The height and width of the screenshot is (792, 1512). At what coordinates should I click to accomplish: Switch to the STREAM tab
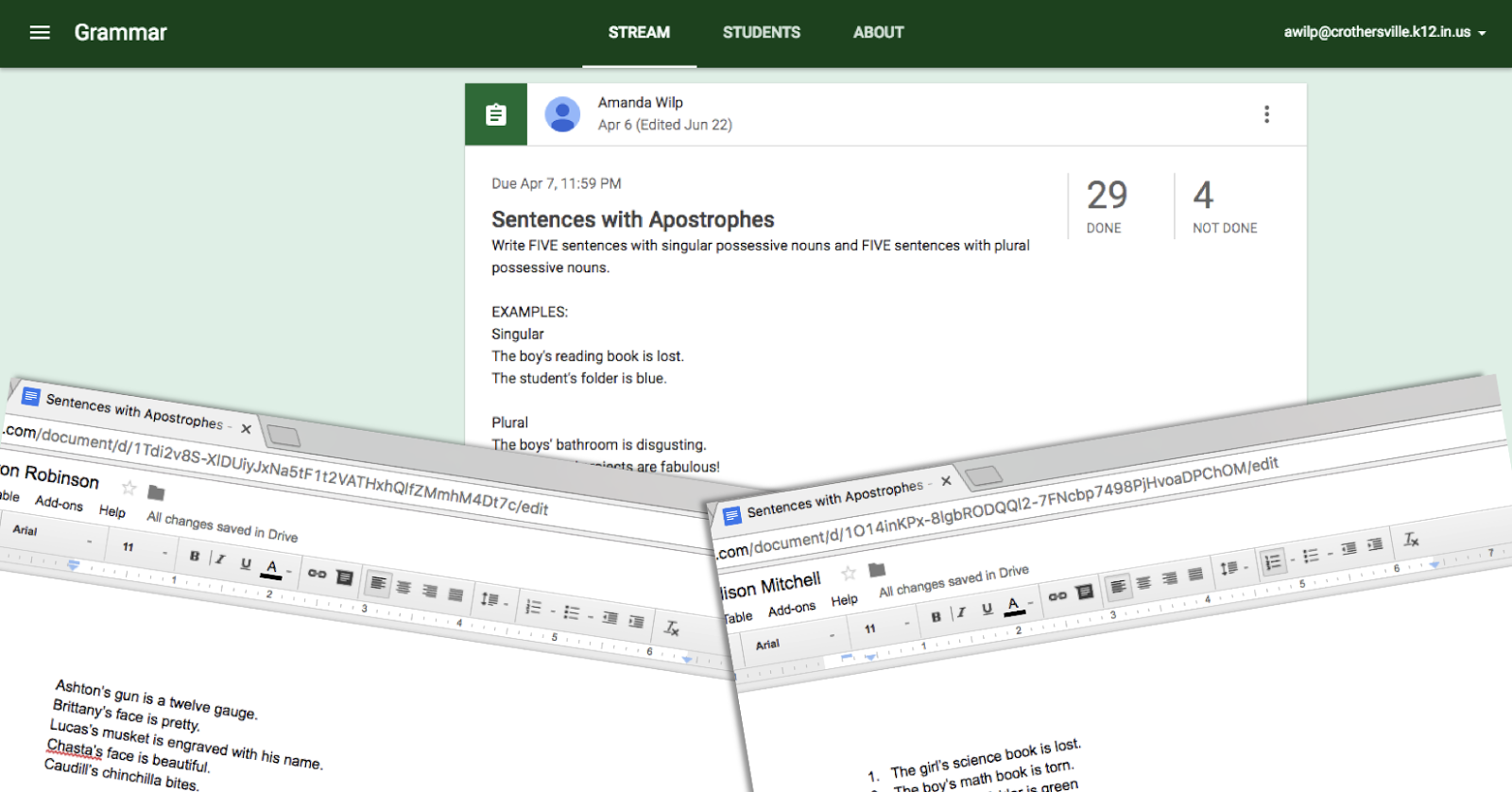(639, 32)
